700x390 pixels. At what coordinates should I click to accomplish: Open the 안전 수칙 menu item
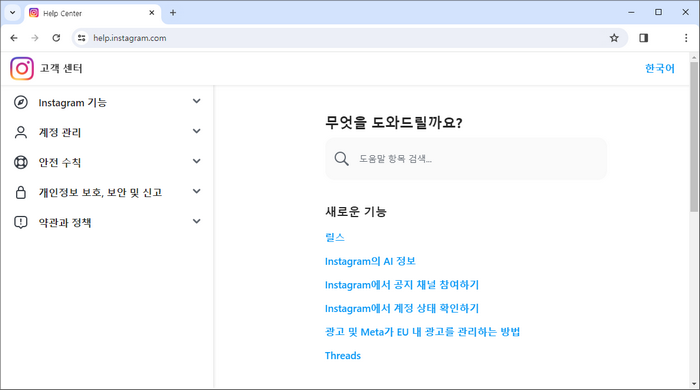107,162
